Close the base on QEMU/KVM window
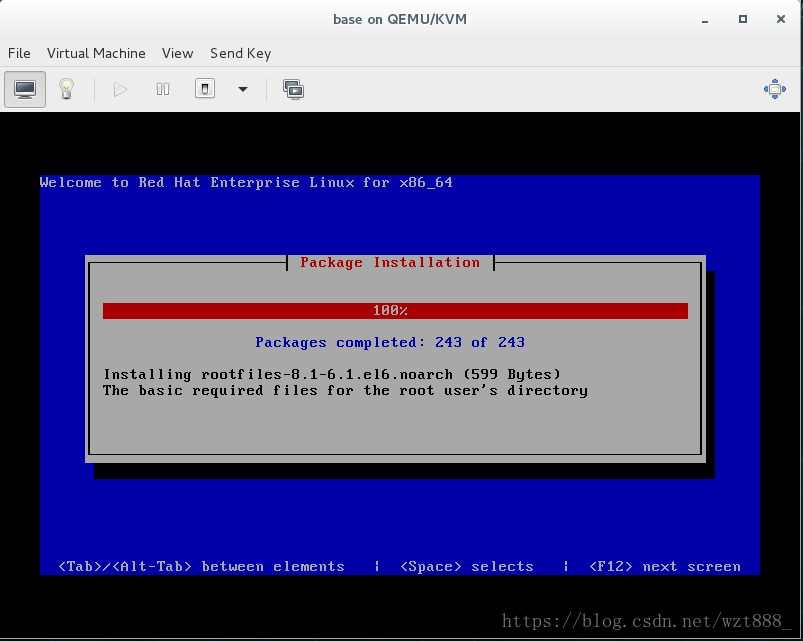Screen dimensions: 803x641 780,19
